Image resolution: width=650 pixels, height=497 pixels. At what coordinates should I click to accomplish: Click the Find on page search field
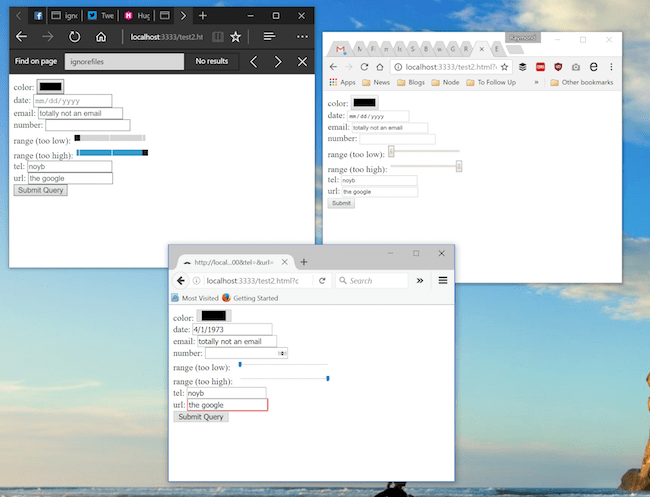pyautogui.click(x=124, y=61)
